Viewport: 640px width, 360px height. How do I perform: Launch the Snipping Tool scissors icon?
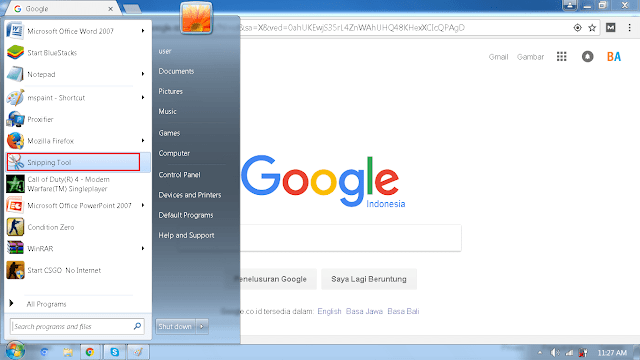click(x=16, y=162)
